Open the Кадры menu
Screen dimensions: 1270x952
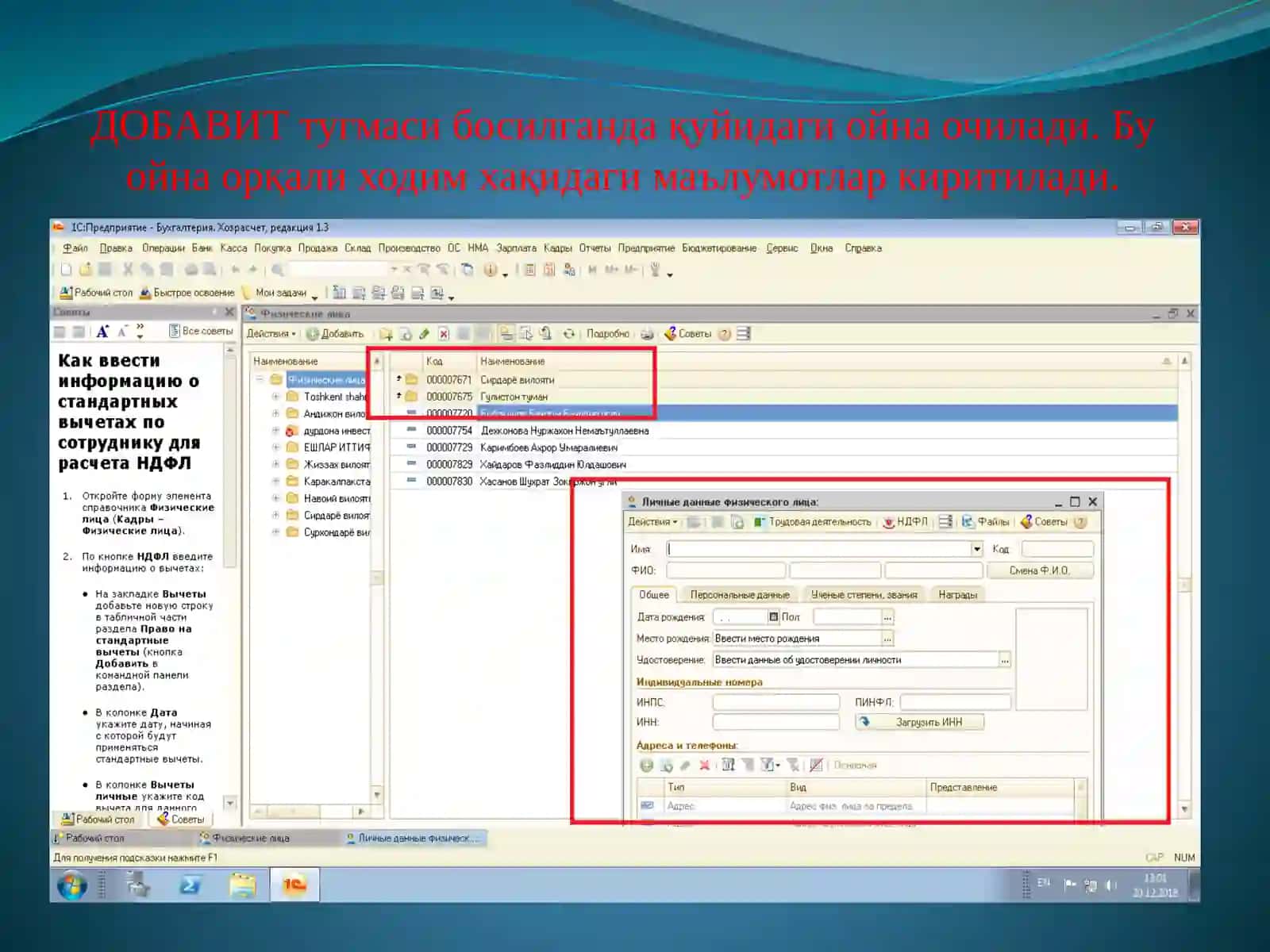coord(558,248)
